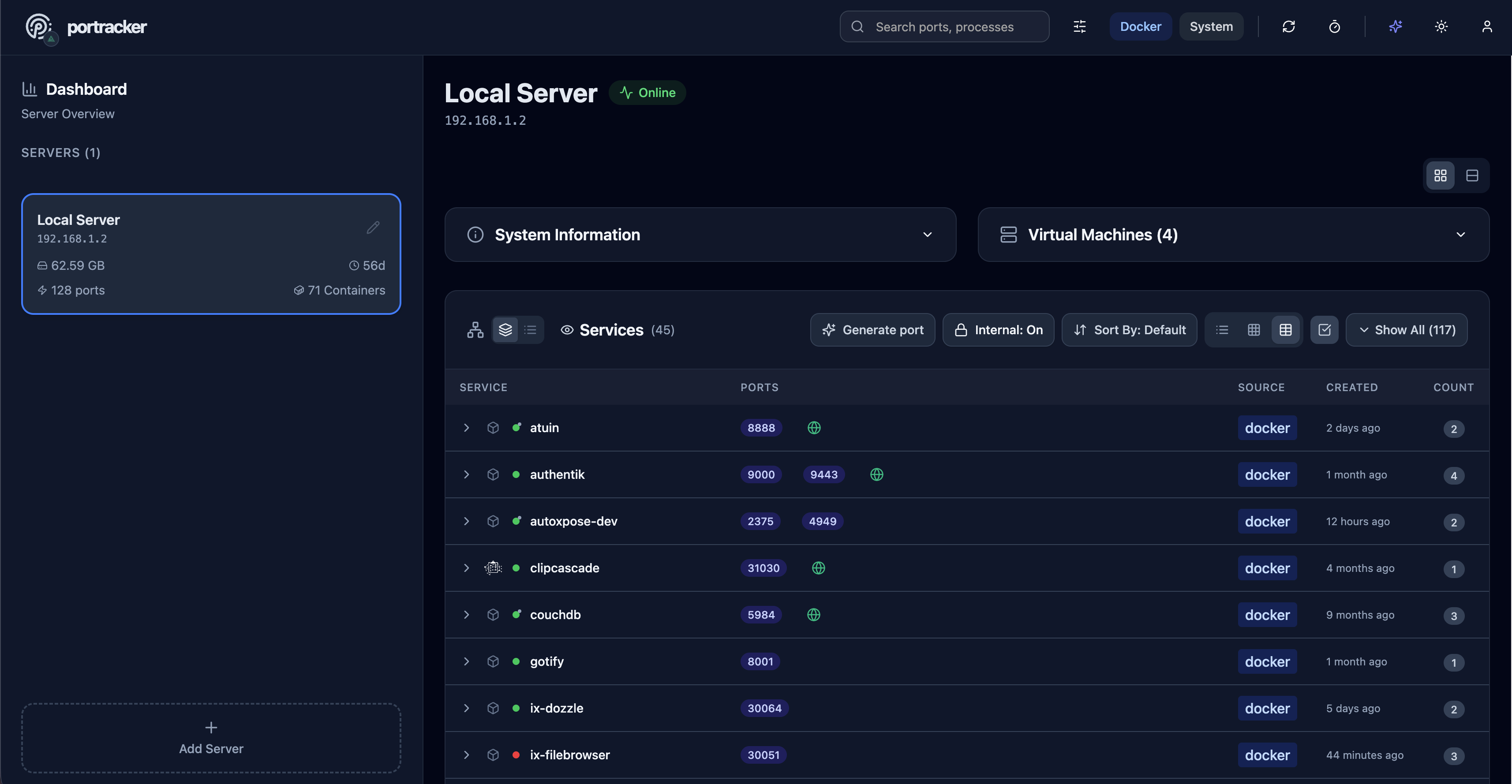Click the docker source tag for gotify
Screen dimensions: 1512x784
click(1267, 661)
